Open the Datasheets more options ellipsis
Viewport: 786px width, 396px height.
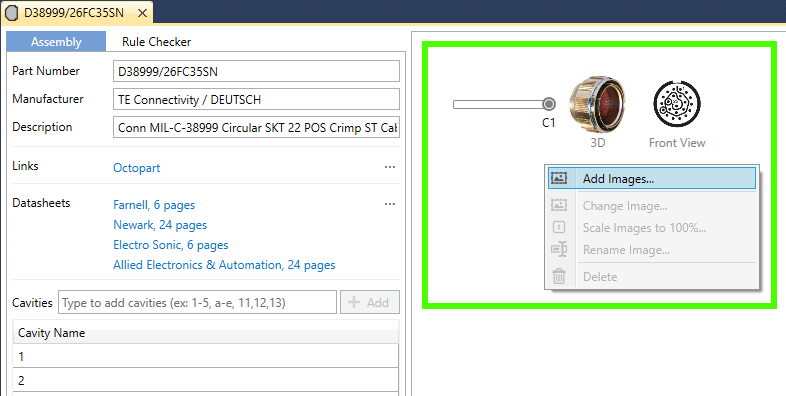pos(389,204)
